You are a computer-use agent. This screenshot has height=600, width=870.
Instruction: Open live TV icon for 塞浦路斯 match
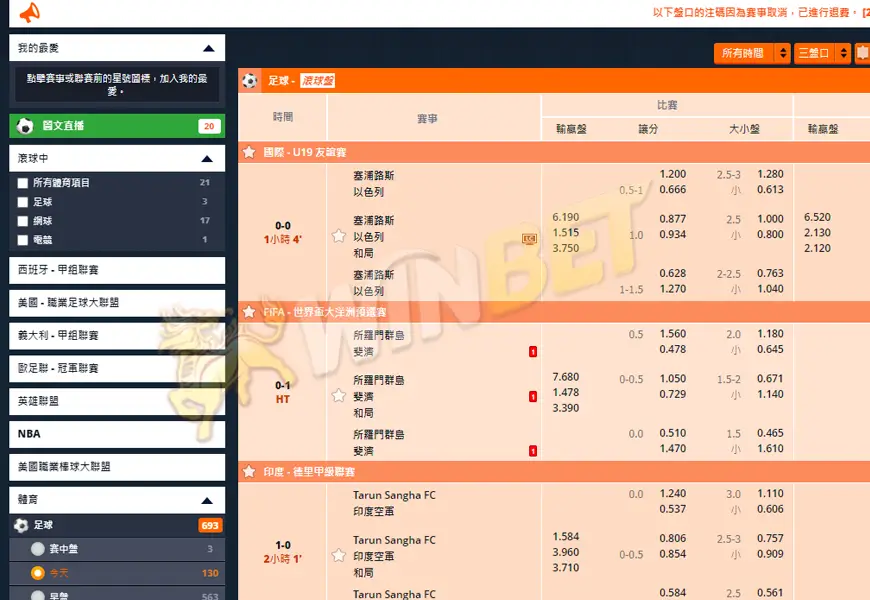tap(529, 238)
